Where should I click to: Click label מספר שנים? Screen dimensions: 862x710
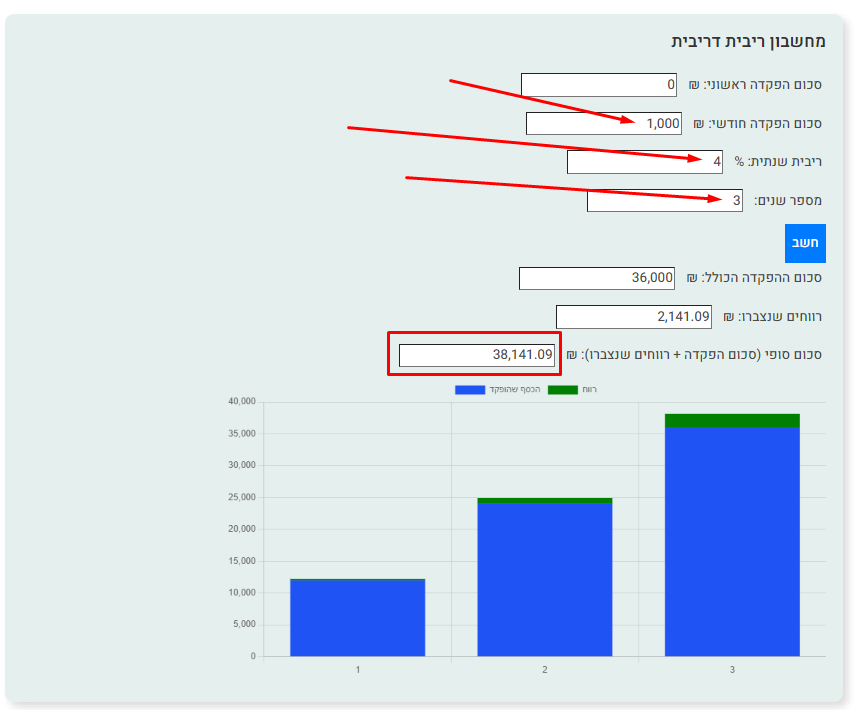(788, 201)
